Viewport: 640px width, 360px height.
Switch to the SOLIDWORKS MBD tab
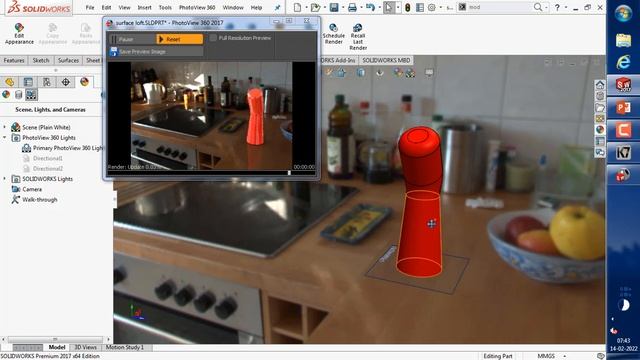click(x=386, y=60)
